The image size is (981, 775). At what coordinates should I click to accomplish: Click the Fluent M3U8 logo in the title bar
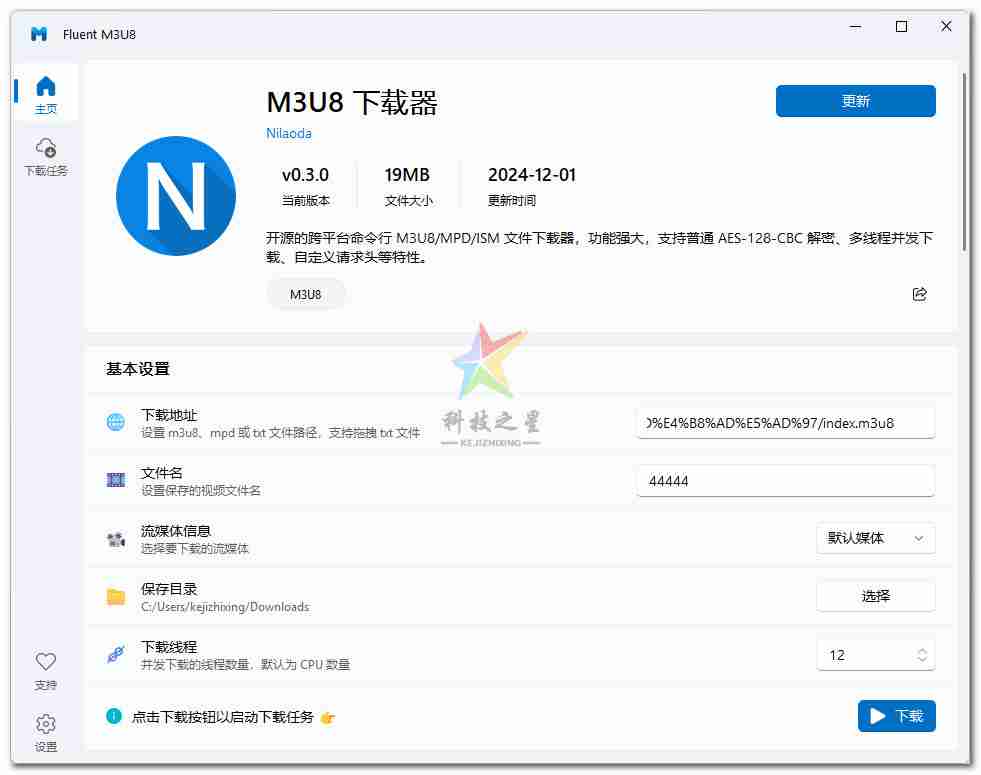39,34
